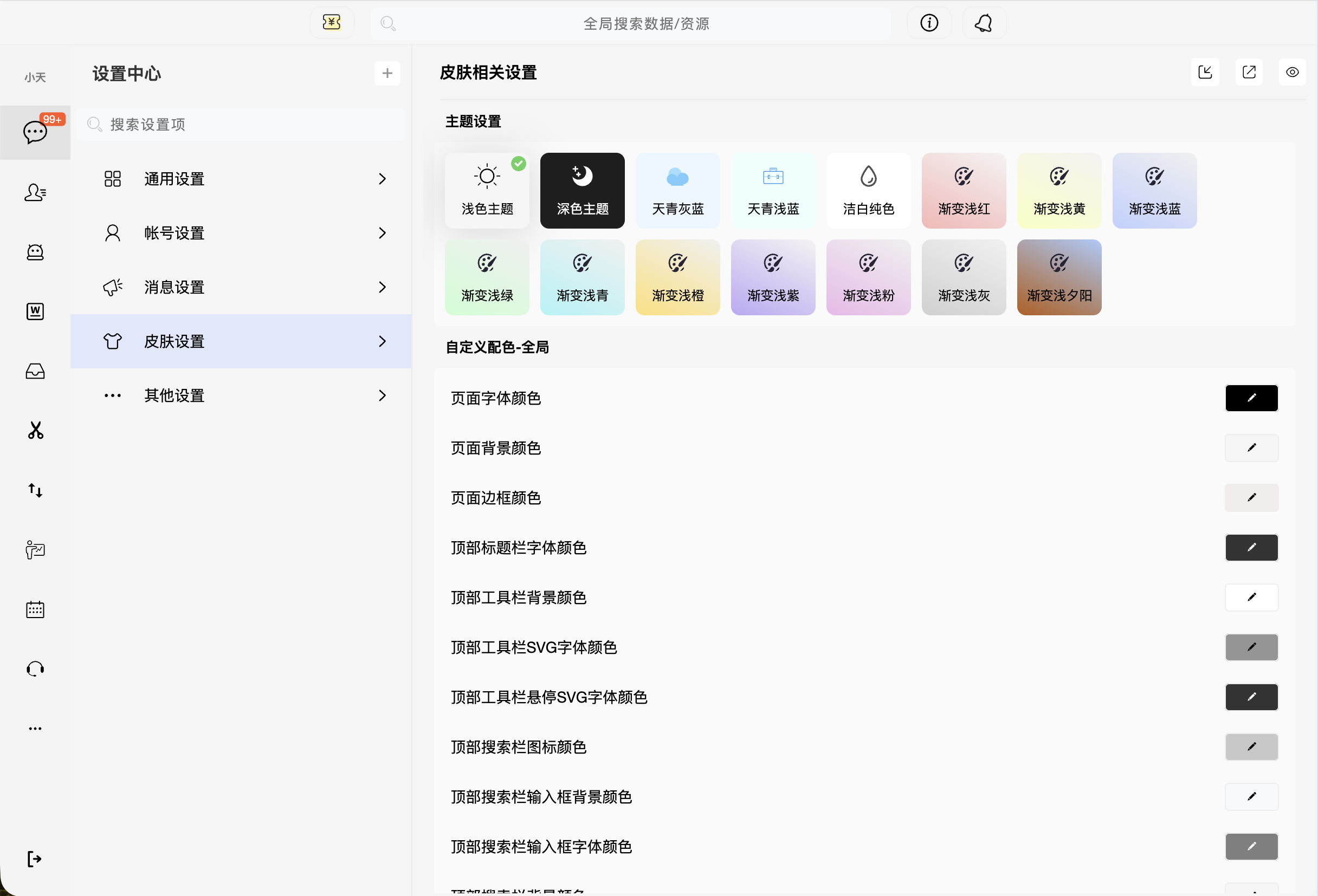
Task: Select the 深色主题 dark theme
Action: [583, 191]
